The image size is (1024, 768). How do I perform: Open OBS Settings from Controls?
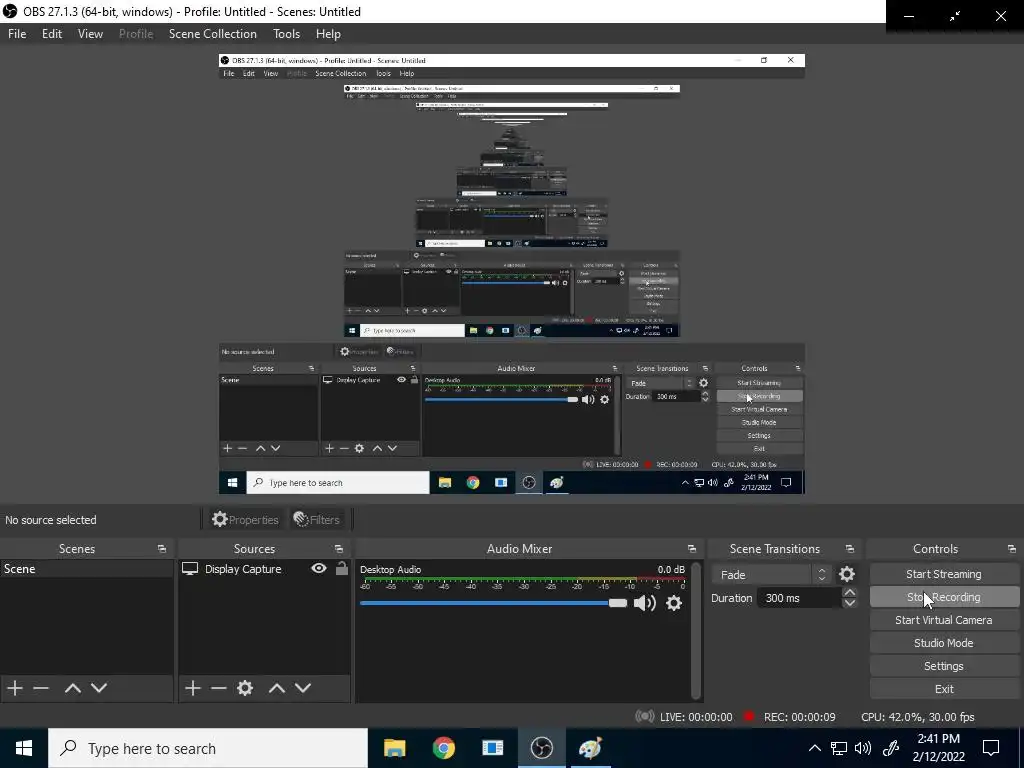pyautogui.click(x=944, y=666)
